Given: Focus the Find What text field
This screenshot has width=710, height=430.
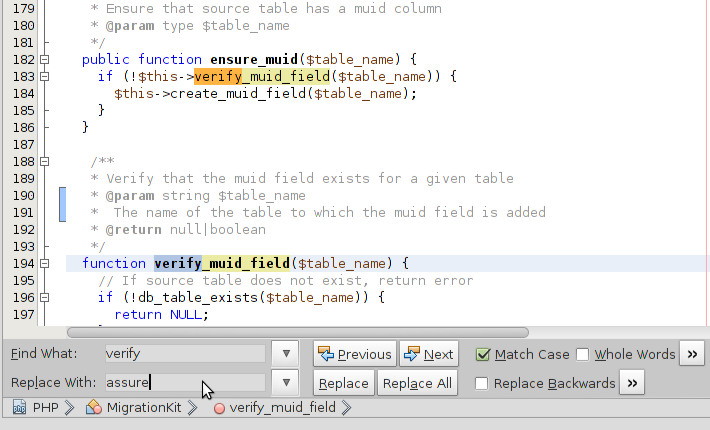Looking at the screenshot, I should 185,354.
